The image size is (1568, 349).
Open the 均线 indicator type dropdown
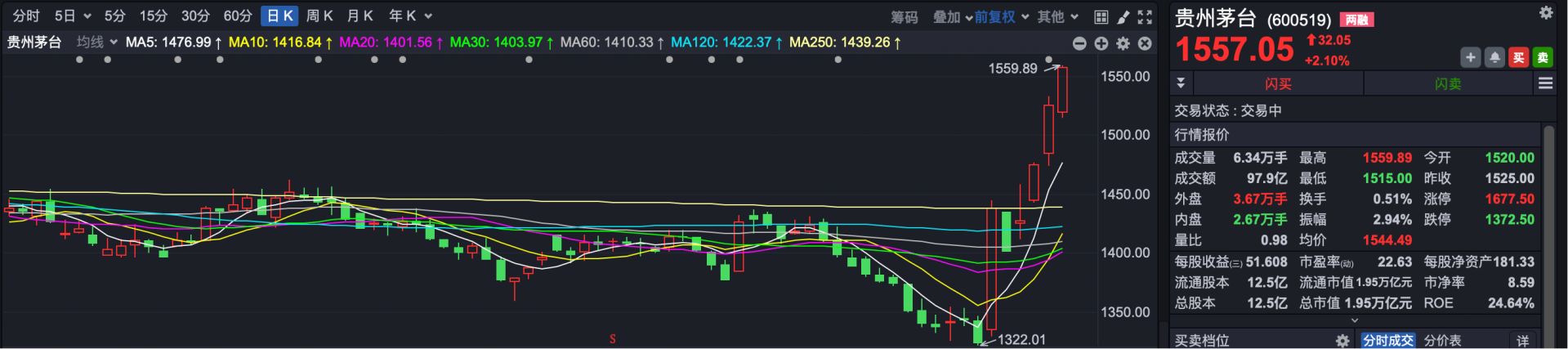[97, 42]
